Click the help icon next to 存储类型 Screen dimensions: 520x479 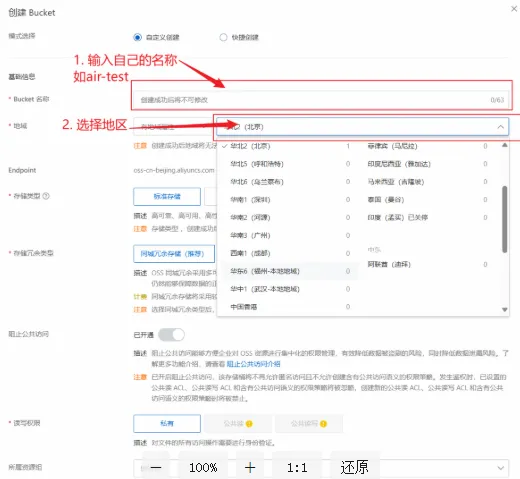(46, 196)
